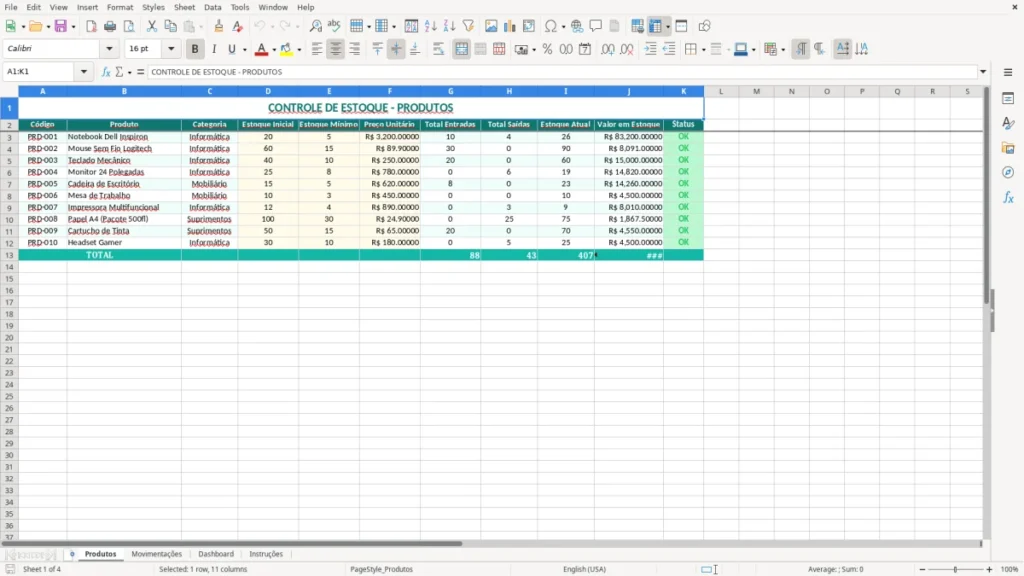Run the Spelling check icon
This screenshot has height=576, width=1024.
coord(334,26)
